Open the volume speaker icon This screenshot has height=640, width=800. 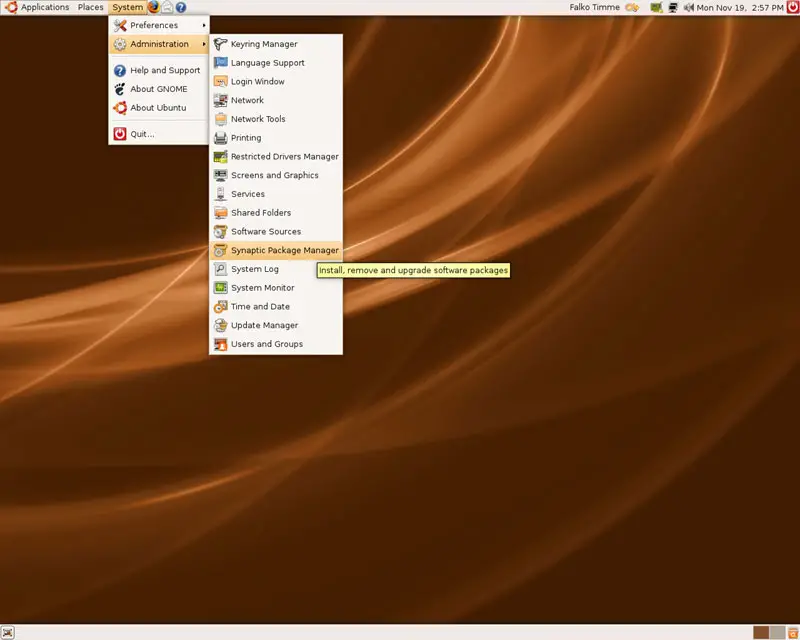click(x=689, y=7)
